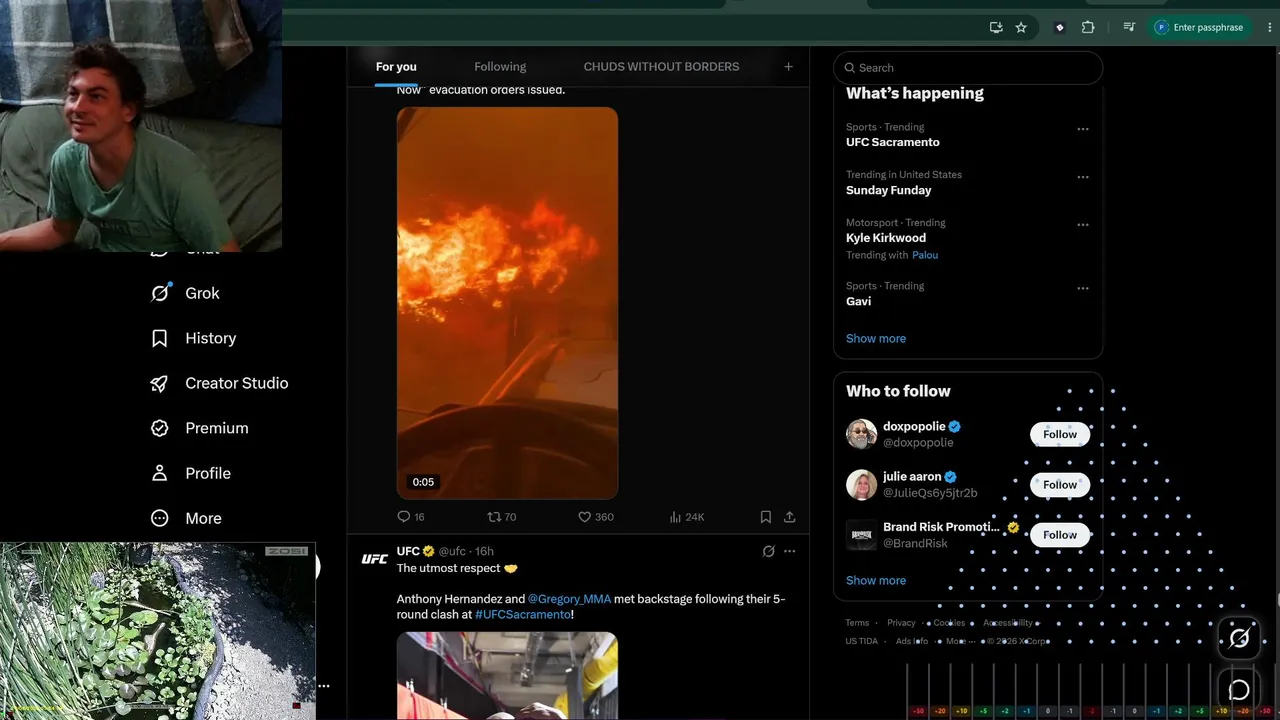The height and width of the screenshot is (720, 1280).
Task: Click Enter passphrase profile button
Action: click(1198, 27)
